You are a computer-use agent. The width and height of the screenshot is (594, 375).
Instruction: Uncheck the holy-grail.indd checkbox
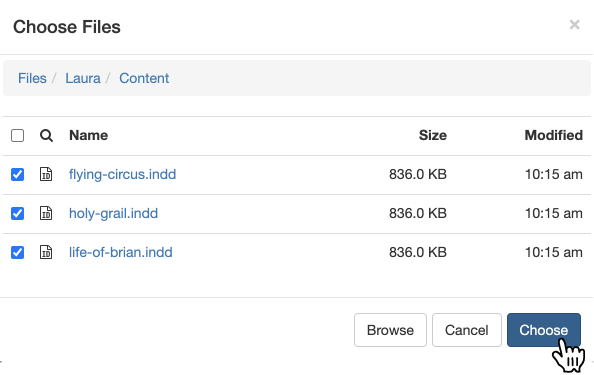pos(17,213)
